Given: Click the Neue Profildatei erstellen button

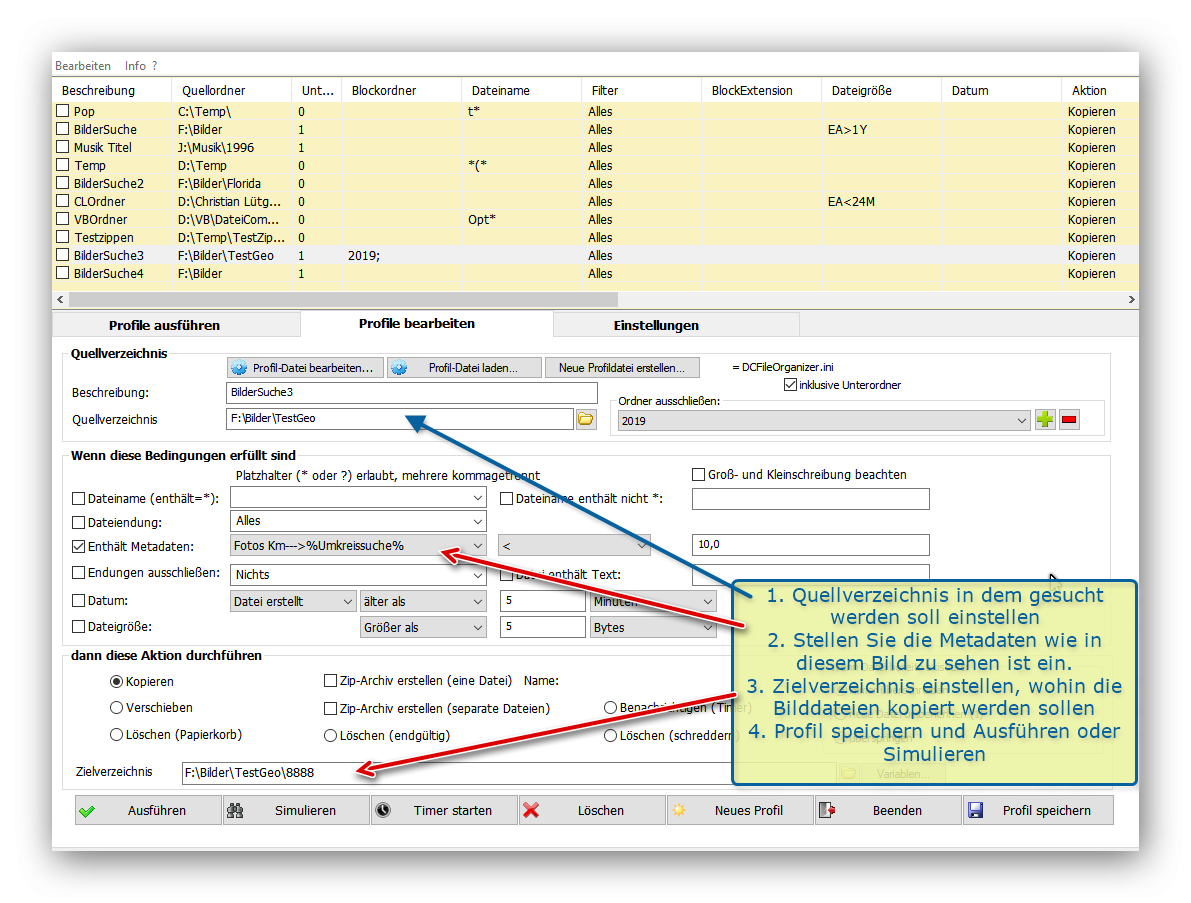Looking at the screenshot, I should (x=622, y=368).
